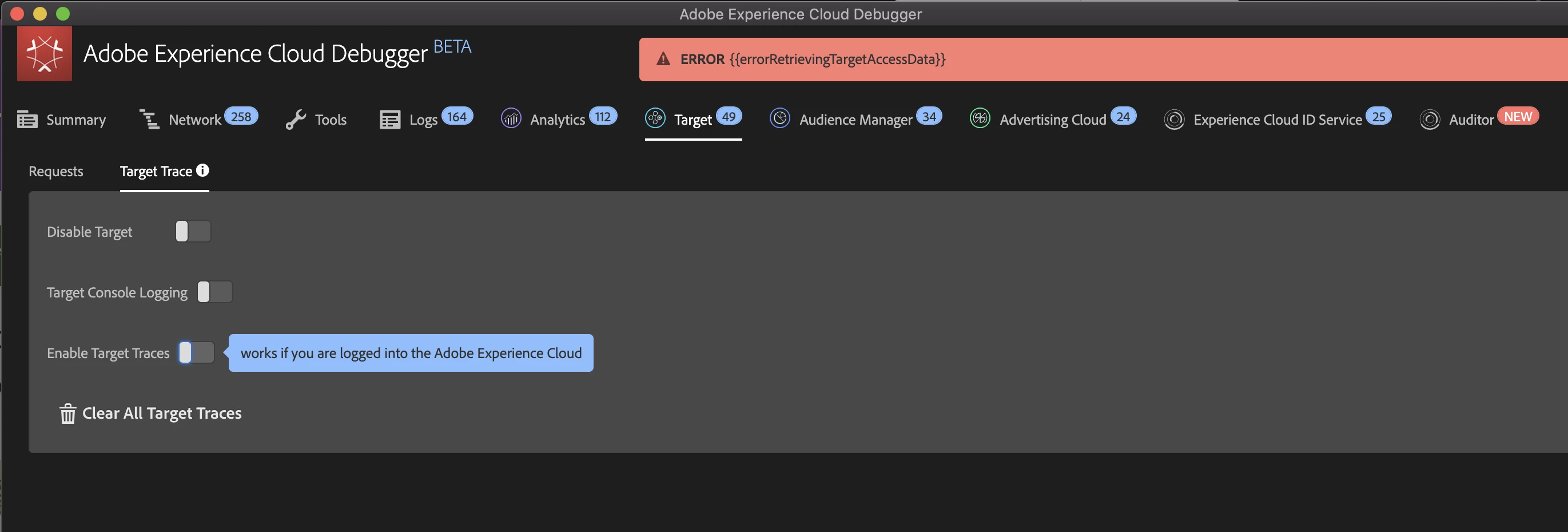This screenshot has width=1568, height=532.
Task: Open the Experience Cloud ID Service tab
Action: click(1278, 118)
